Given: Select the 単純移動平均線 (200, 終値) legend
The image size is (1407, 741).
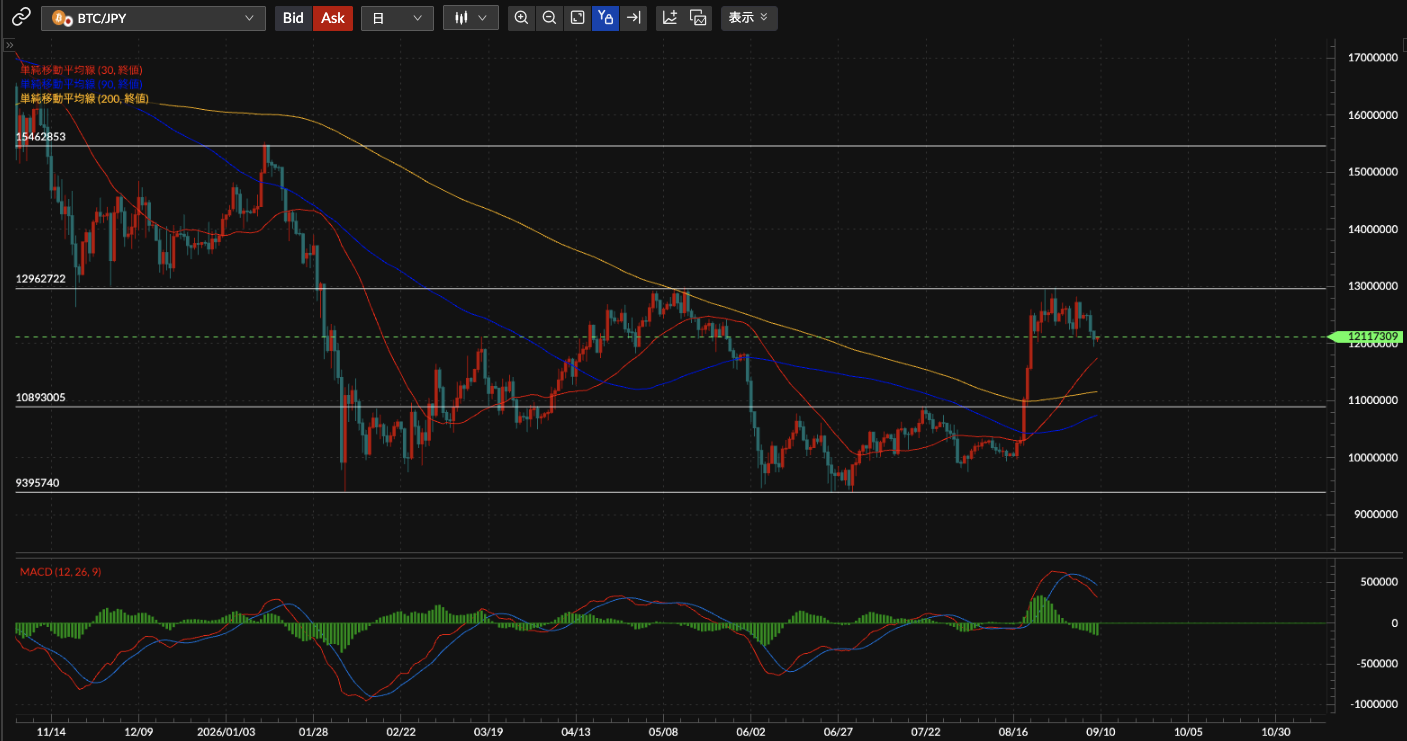Looking at the screenshot, I should pos(84,99).
